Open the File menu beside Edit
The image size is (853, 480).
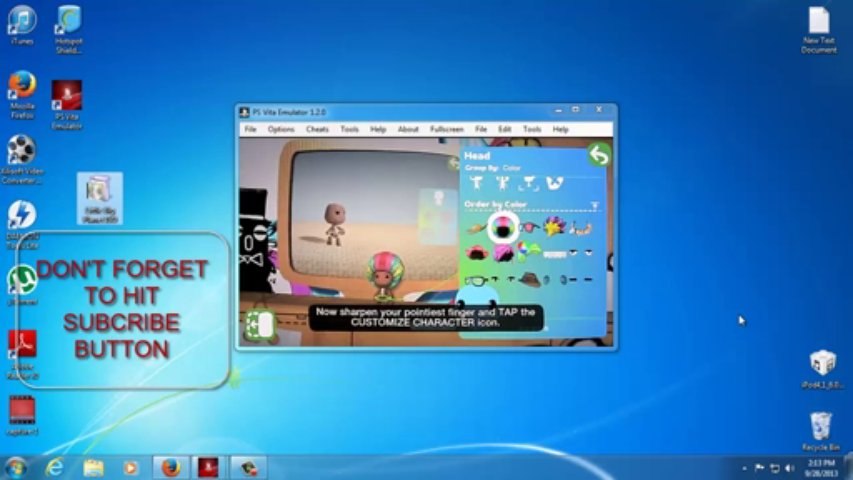pos(481,129)
